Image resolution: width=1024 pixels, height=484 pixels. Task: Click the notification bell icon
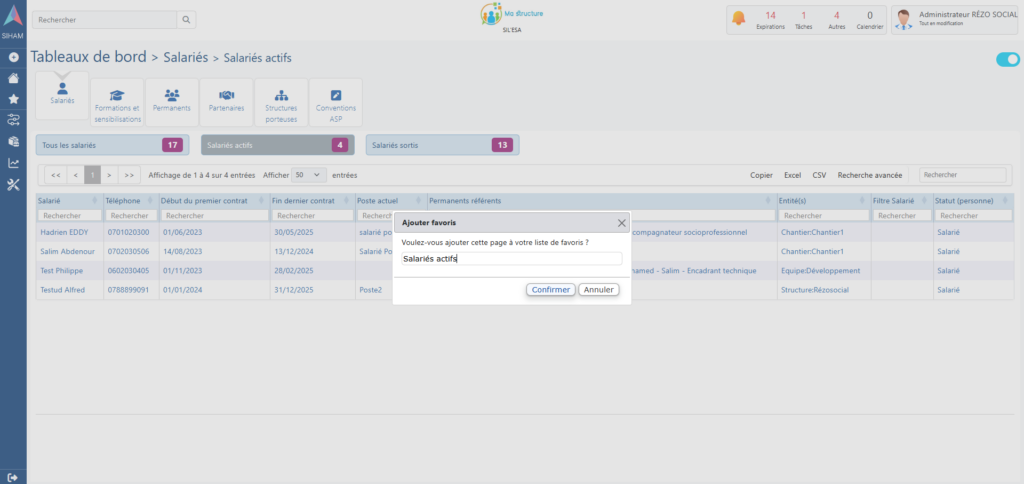point(739,19)
